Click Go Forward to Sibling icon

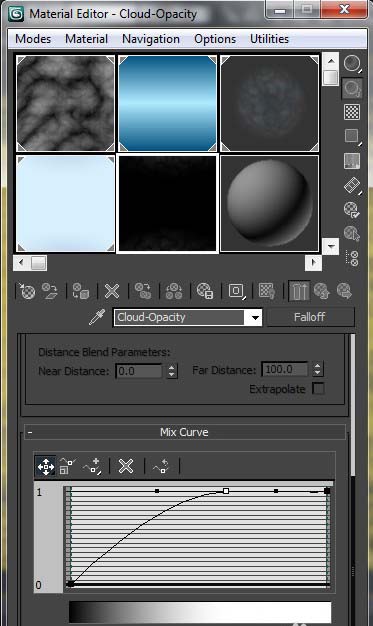pos(344,291)
